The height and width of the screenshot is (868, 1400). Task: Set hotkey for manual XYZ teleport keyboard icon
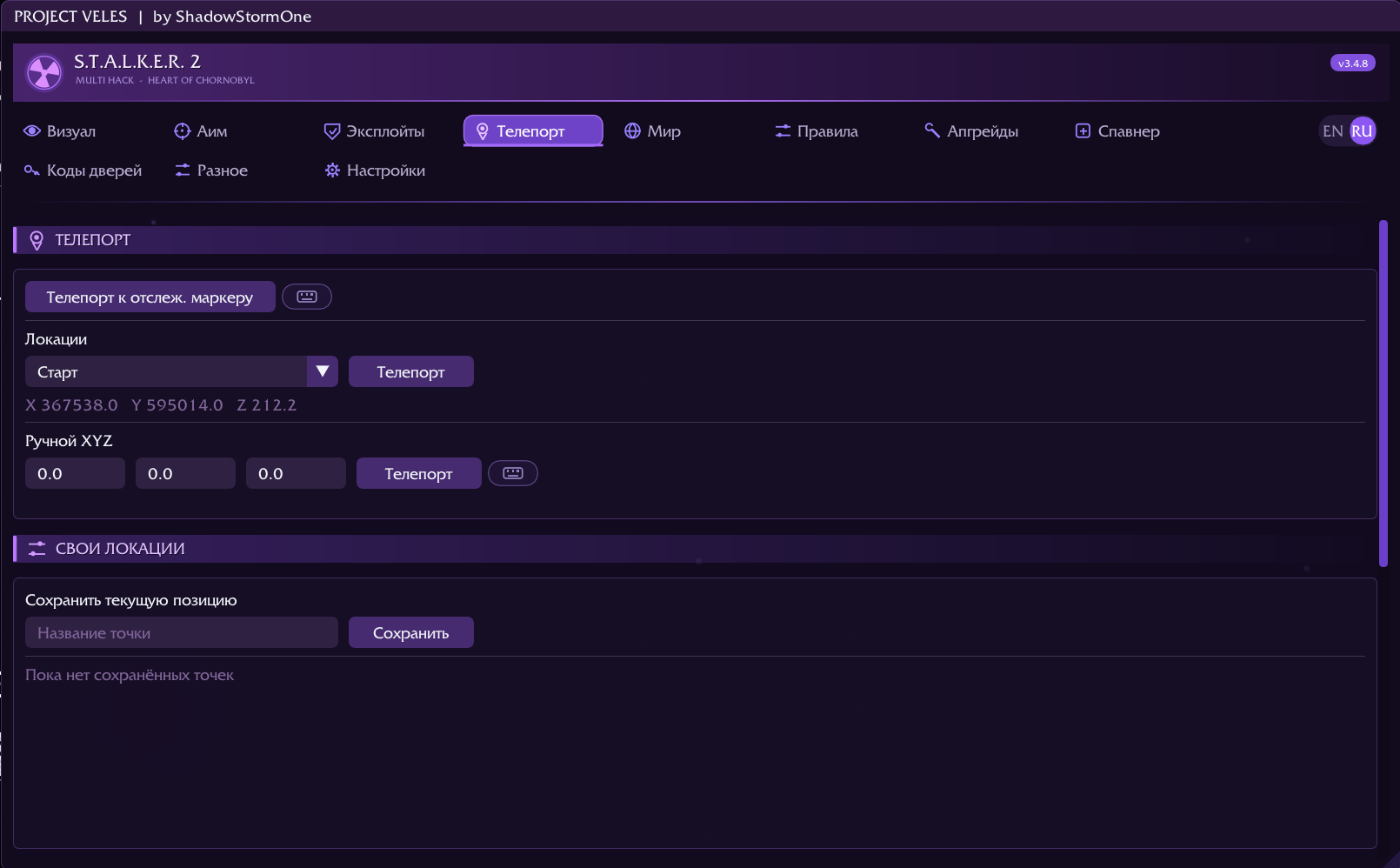pos(513,473)
